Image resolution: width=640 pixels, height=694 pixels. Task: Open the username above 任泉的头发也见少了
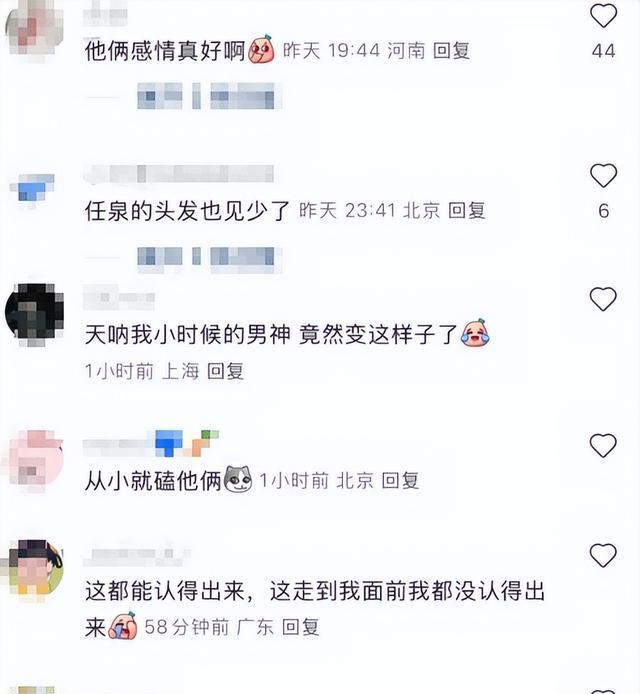(x=178, y=174)
